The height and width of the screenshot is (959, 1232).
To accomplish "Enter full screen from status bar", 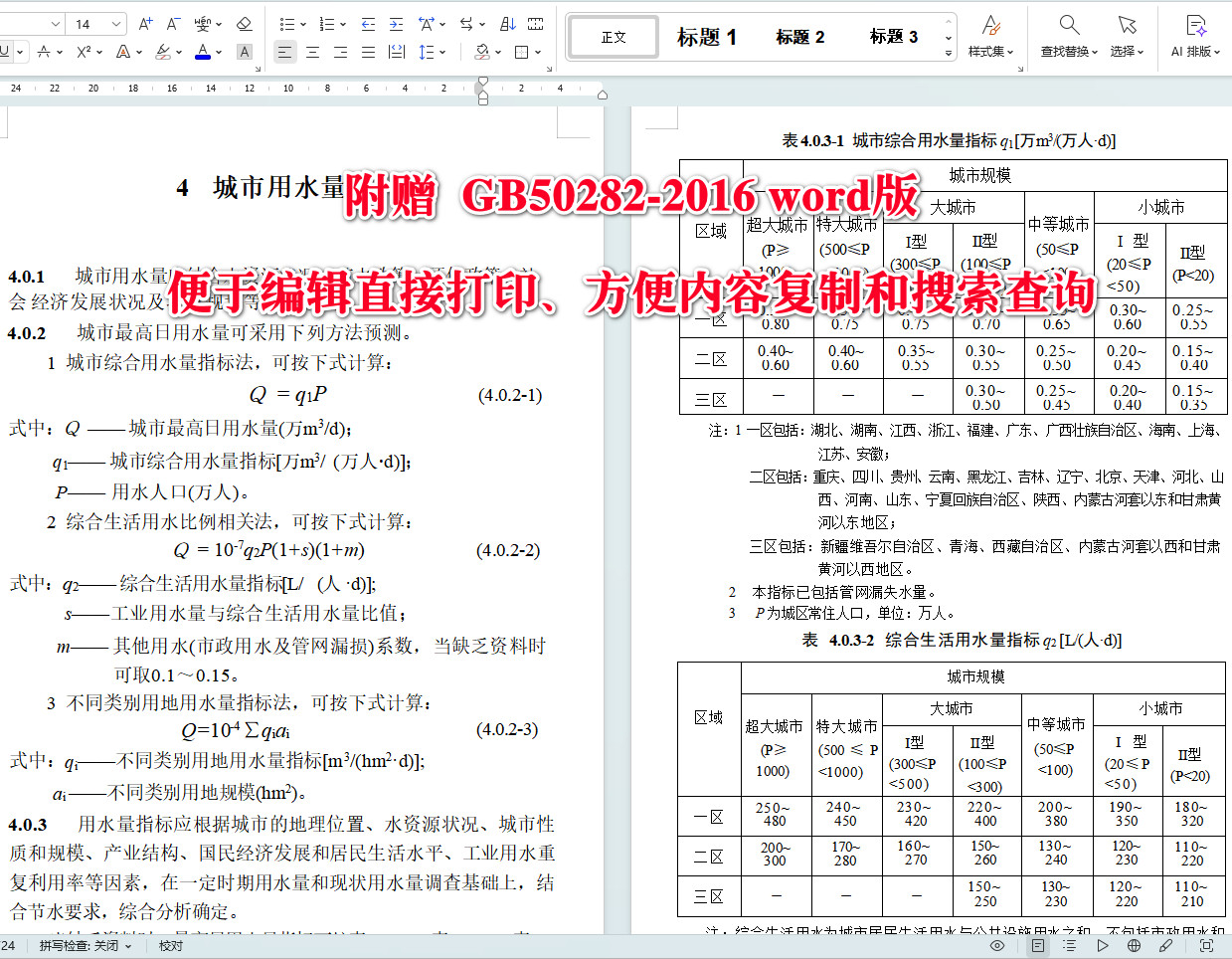I will tap(1206, 946).
